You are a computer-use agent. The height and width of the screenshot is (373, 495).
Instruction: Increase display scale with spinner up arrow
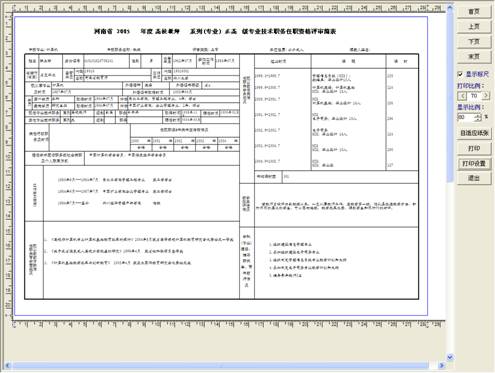(x=478, y=115)
